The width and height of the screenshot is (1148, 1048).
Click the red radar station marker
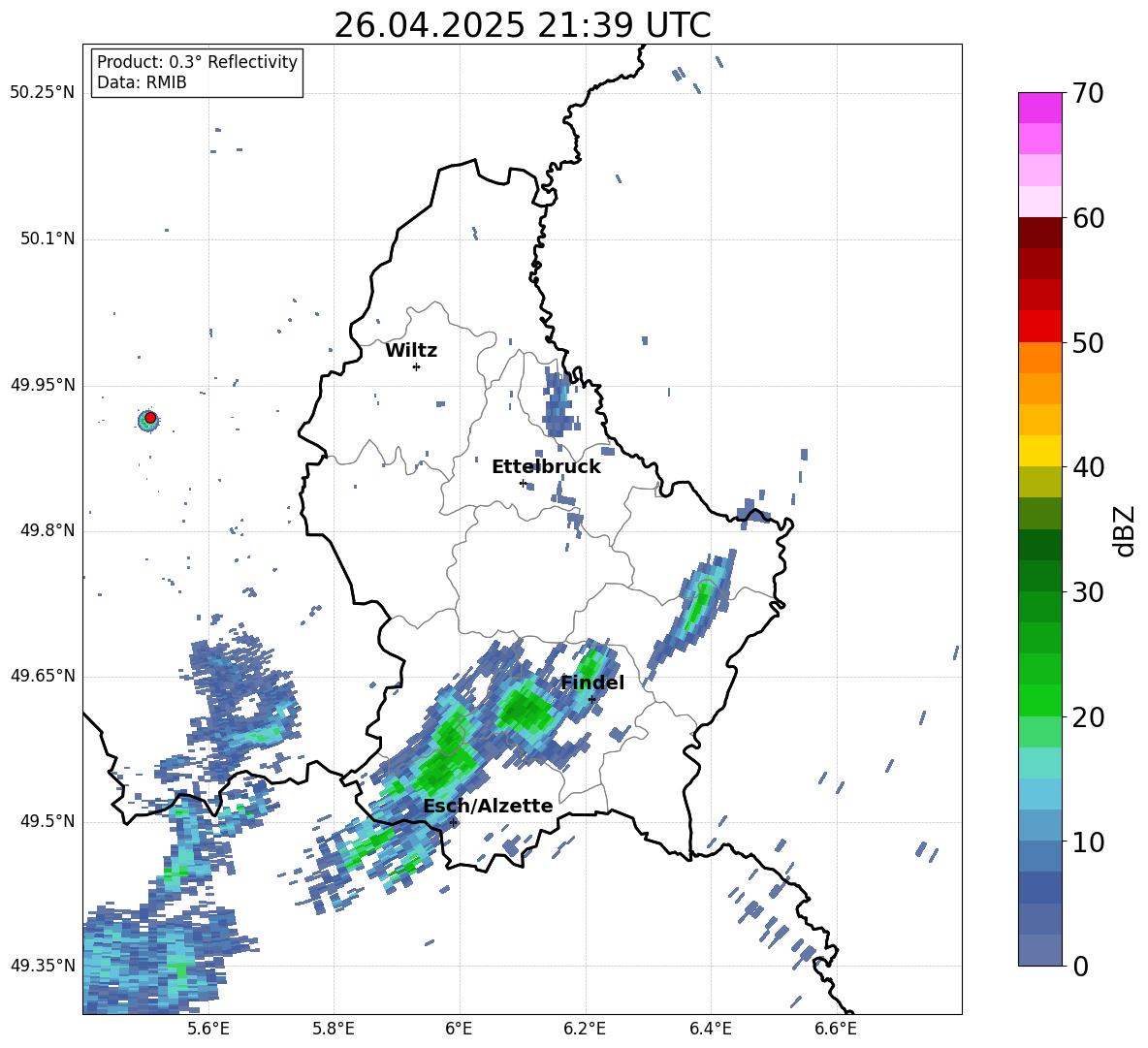click(150, 418)
